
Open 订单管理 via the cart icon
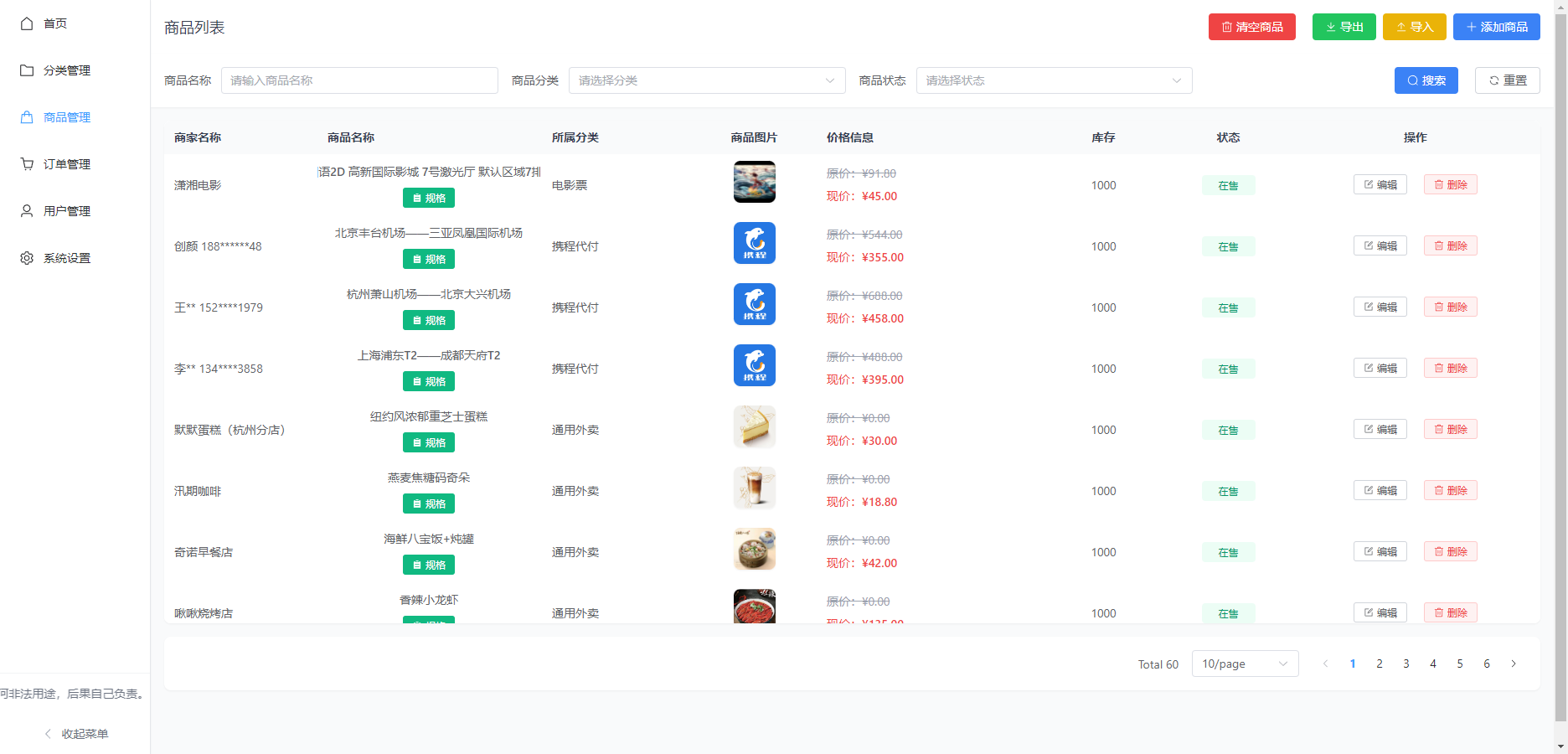click(26, 163)
